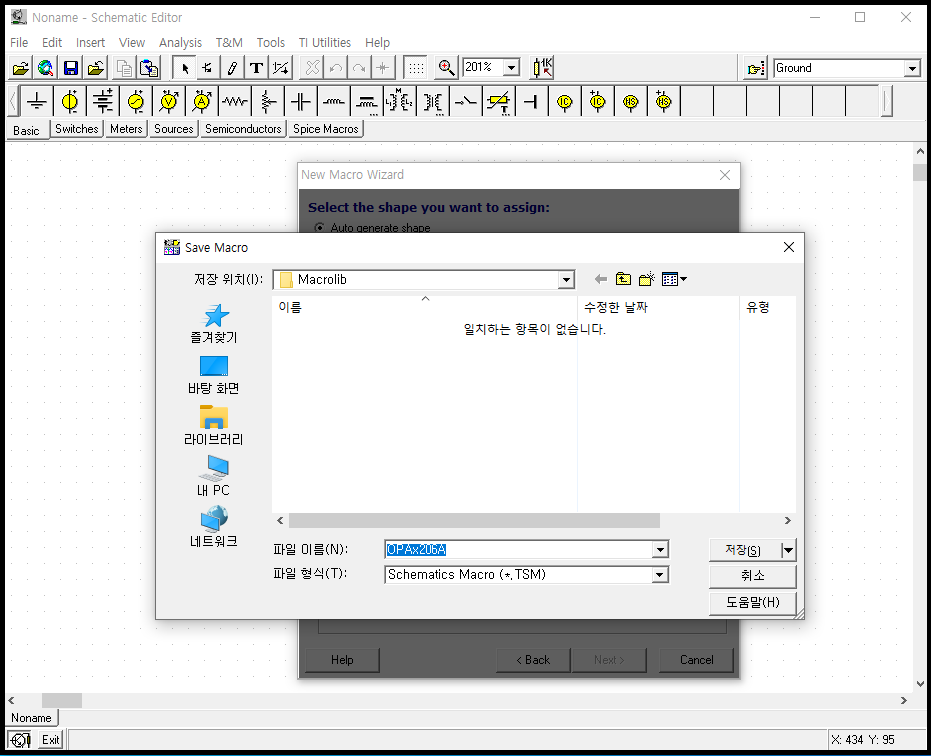931x756 pixels.
Task: Click Help in New Macro Wizard
Action: pos(342,660)
